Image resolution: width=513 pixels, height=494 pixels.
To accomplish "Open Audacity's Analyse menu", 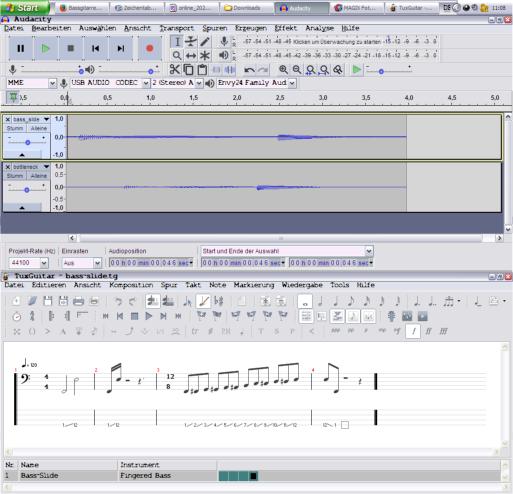I will (x=320, y=28).
